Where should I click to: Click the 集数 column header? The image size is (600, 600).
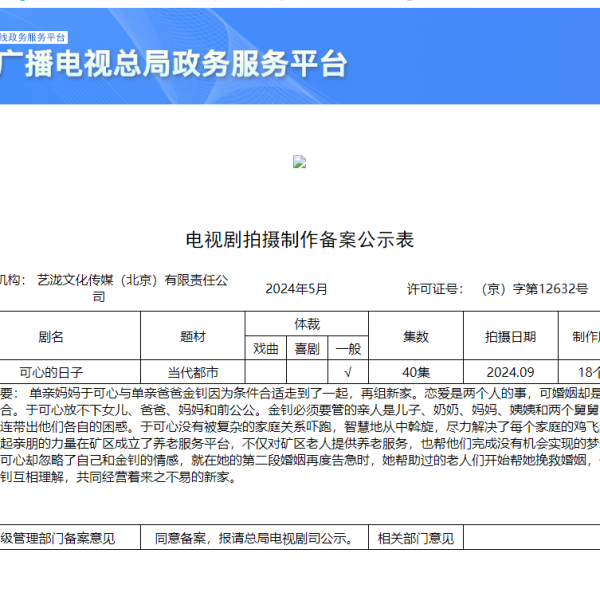tap(416, 336)
